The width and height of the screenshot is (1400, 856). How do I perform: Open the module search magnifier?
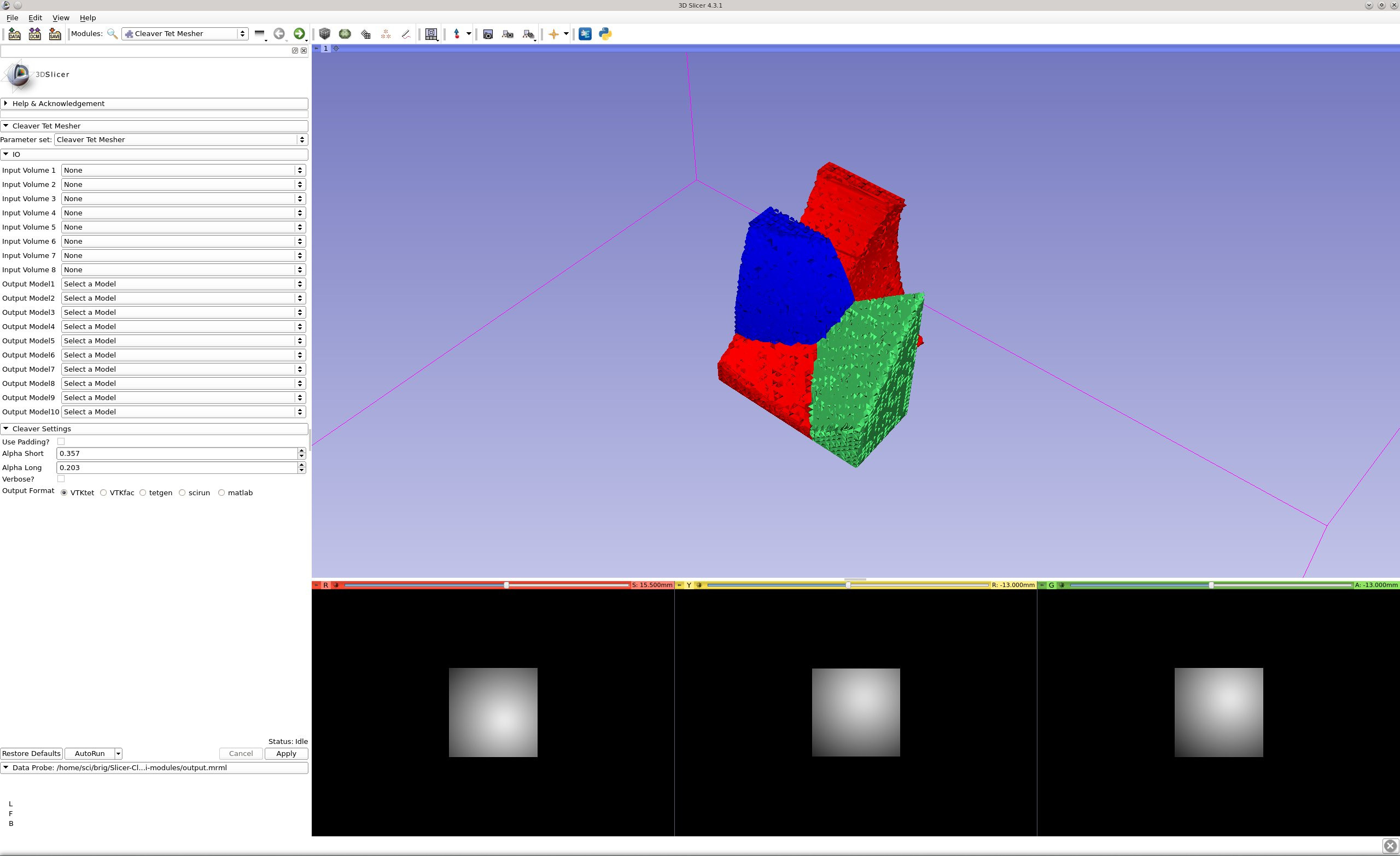(113, 34)
